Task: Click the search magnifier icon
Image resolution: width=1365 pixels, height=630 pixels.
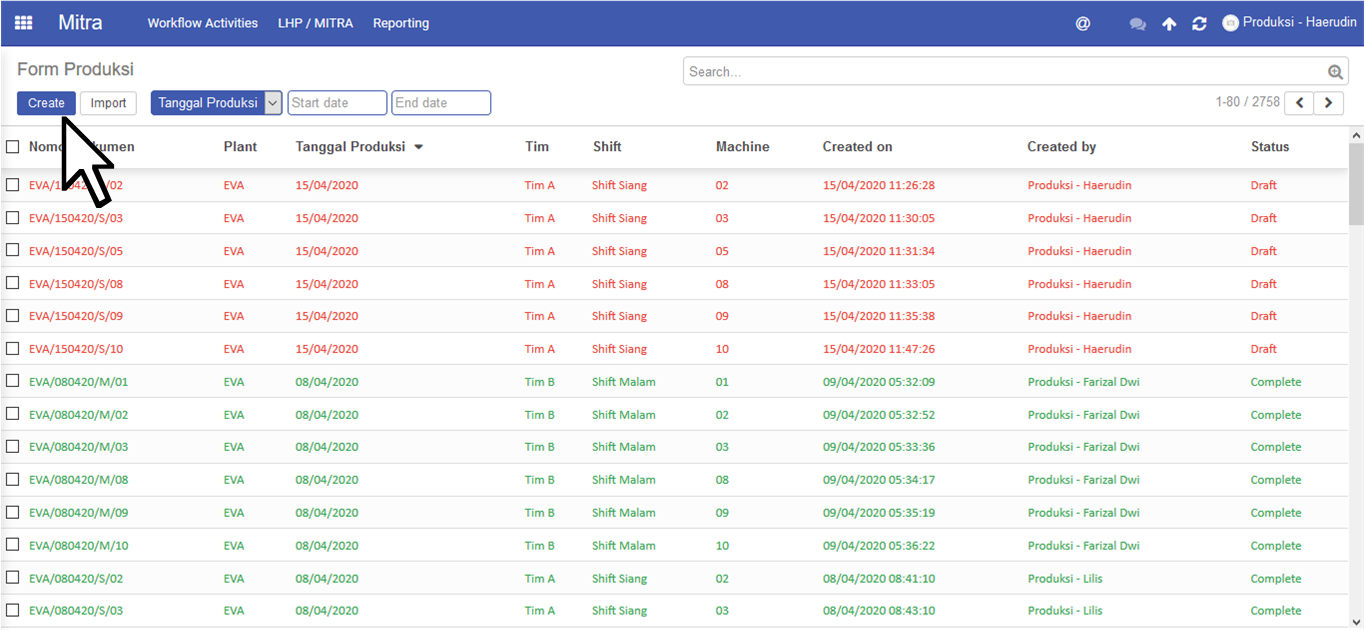Action: click(1335, 72)
